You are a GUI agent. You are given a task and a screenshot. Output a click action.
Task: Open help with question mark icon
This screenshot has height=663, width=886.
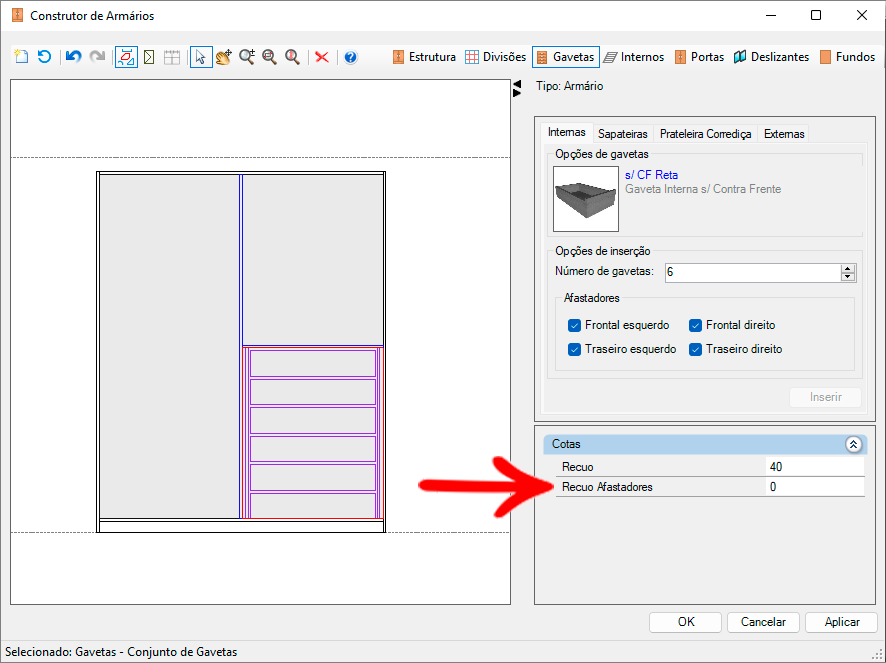pos(350,57)
